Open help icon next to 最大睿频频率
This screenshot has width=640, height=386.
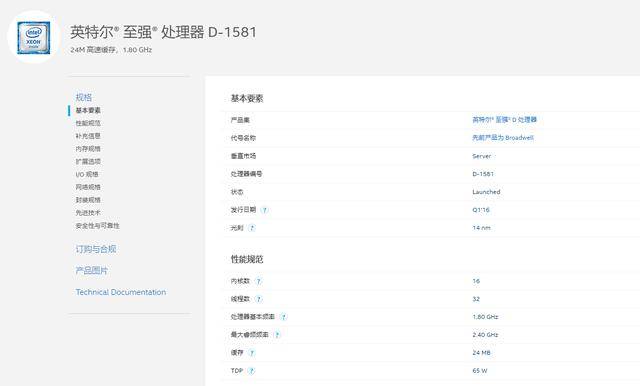[277, 335]
